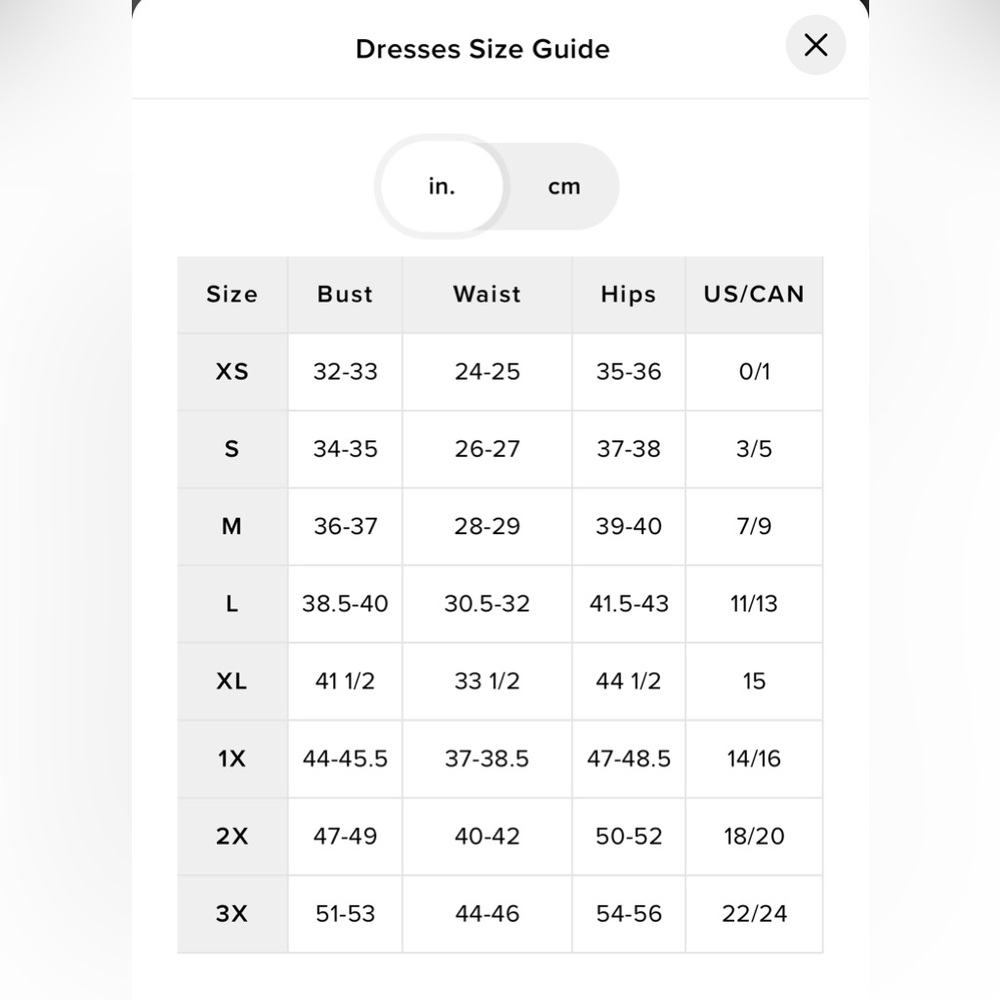
Task: Click the US/CAN column header
Action: click(x=754, y=295)
